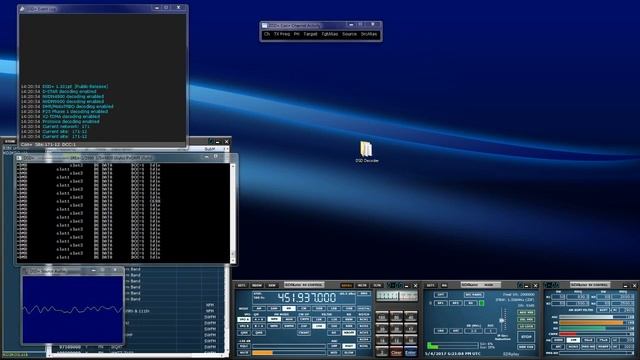This screenshot has width=640, height=360.
Task: Open the SR (MHz) sample rate dropdown
Action: click(473, 331)
